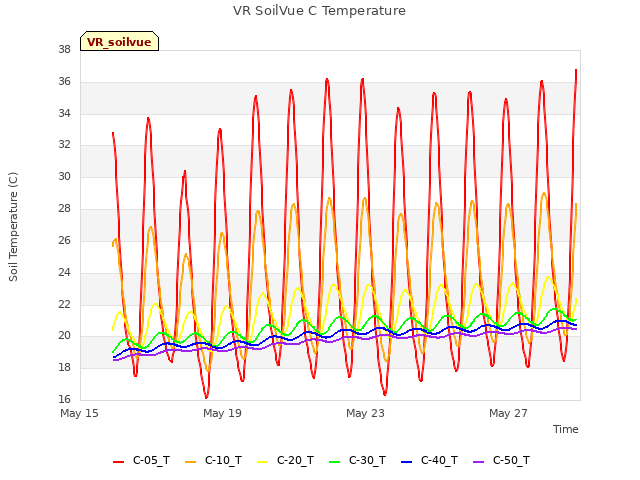This screenshot has width=640, height=480.
Task: Toggle the C-50_T legend entry
Action: click(501, 460)
